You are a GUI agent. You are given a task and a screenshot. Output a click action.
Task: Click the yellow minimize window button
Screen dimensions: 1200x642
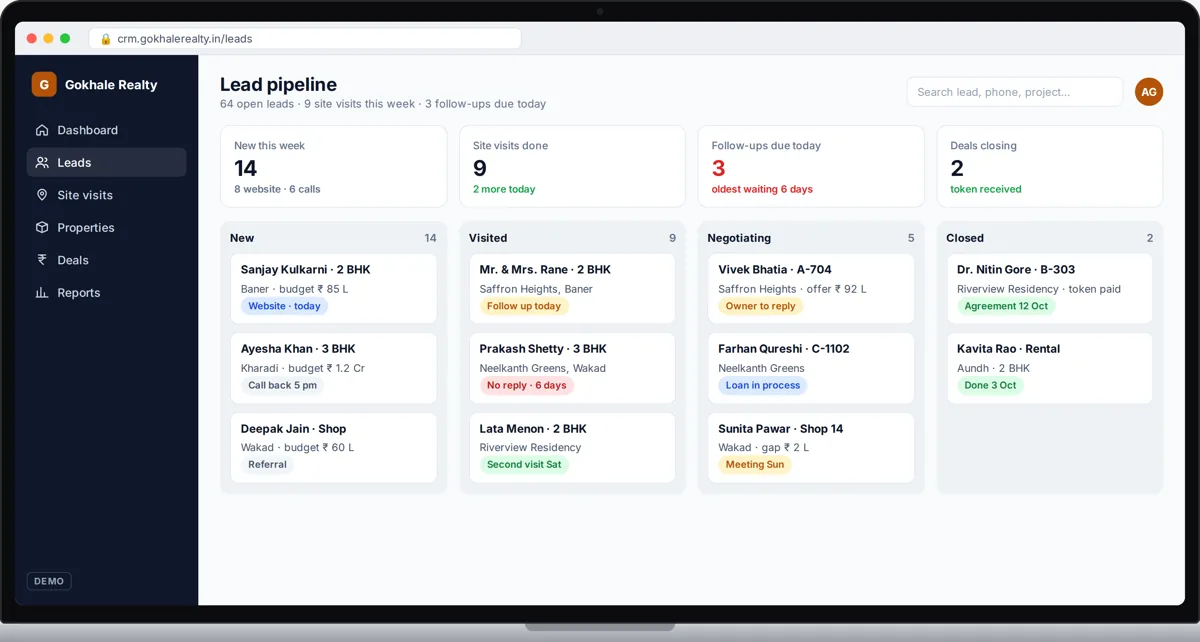pos(48,38)
